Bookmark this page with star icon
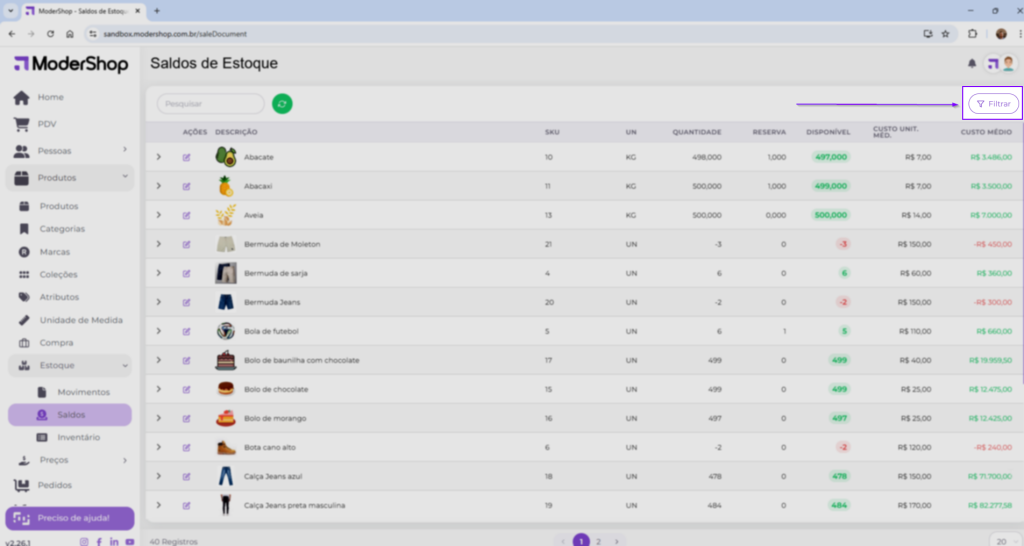The width and height of the screenshot is (1024, 546). 945,33
